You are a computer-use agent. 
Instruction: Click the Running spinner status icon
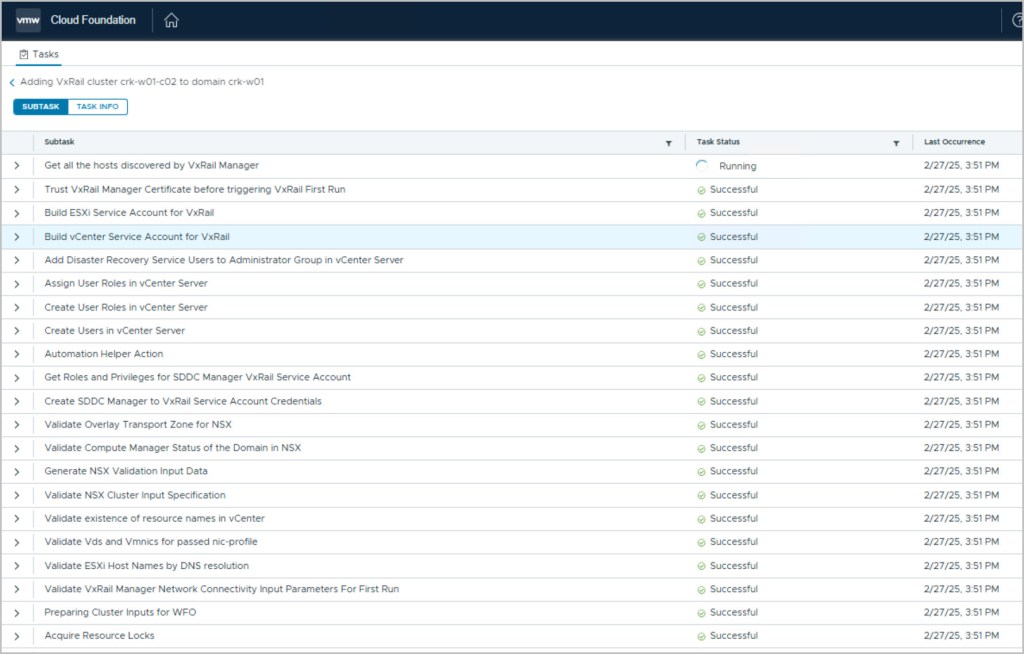tap(702, 166)
